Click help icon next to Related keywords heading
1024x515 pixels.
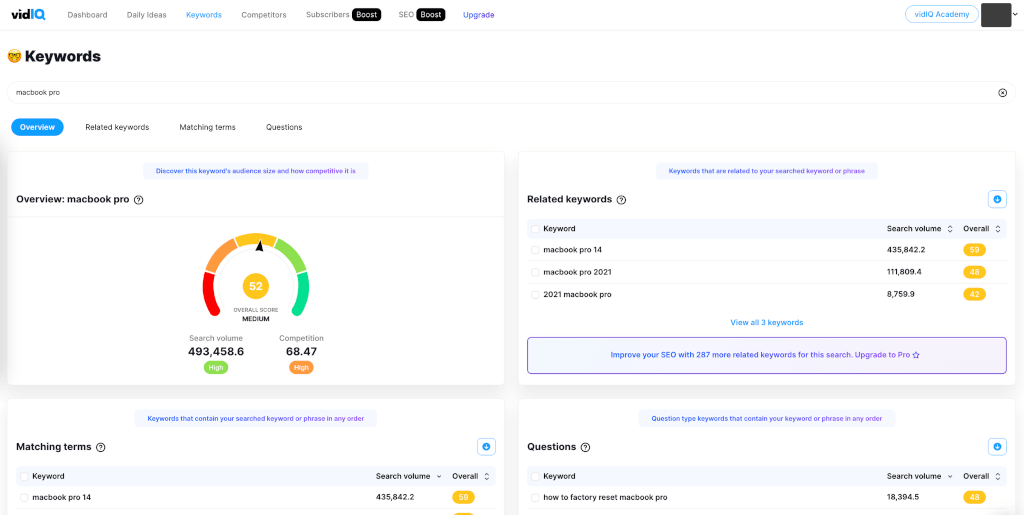pos(621,200)
